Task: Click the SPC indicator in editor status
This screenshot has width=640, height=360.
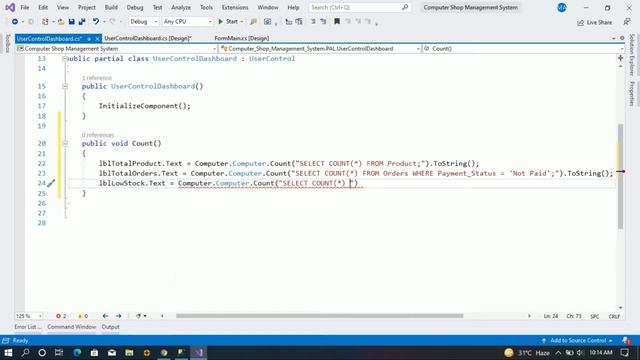Action: pos(594,316)
